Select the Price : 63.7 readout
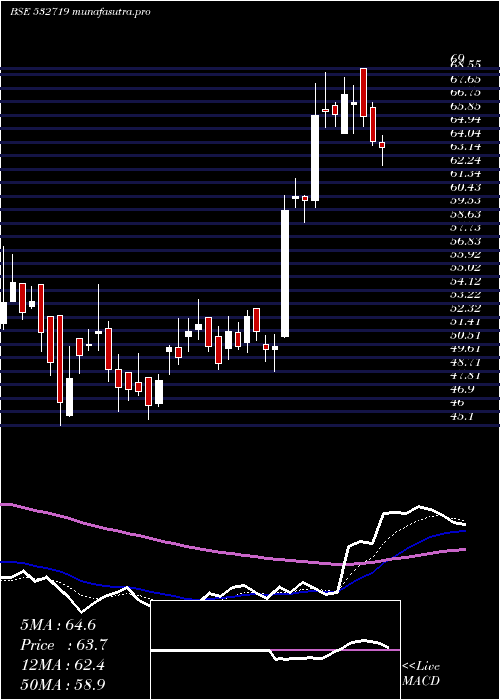The image size is (500, 700). pyautogui.click(x=64, y=645)
